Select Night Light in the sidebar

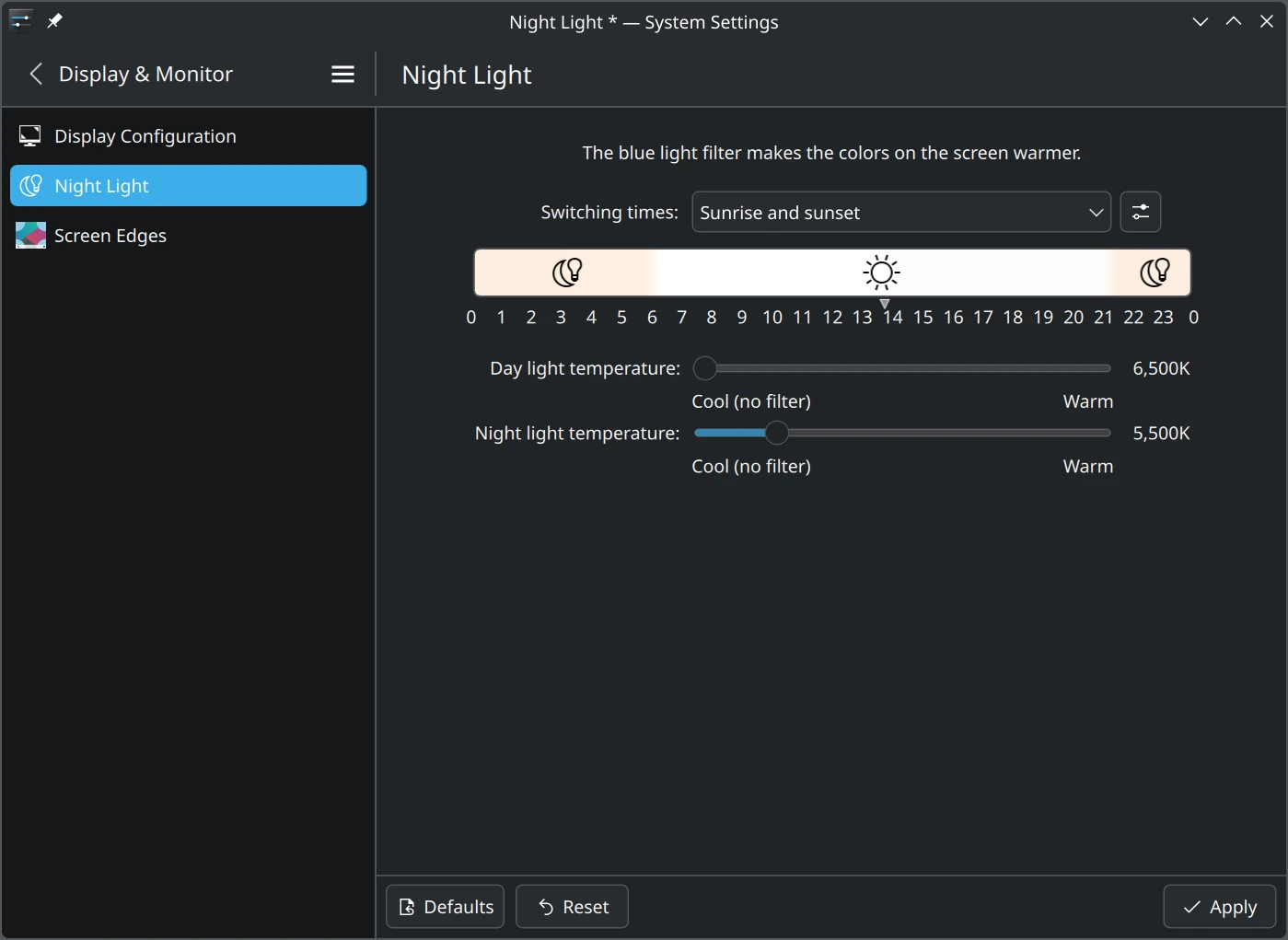click(188, 186)
